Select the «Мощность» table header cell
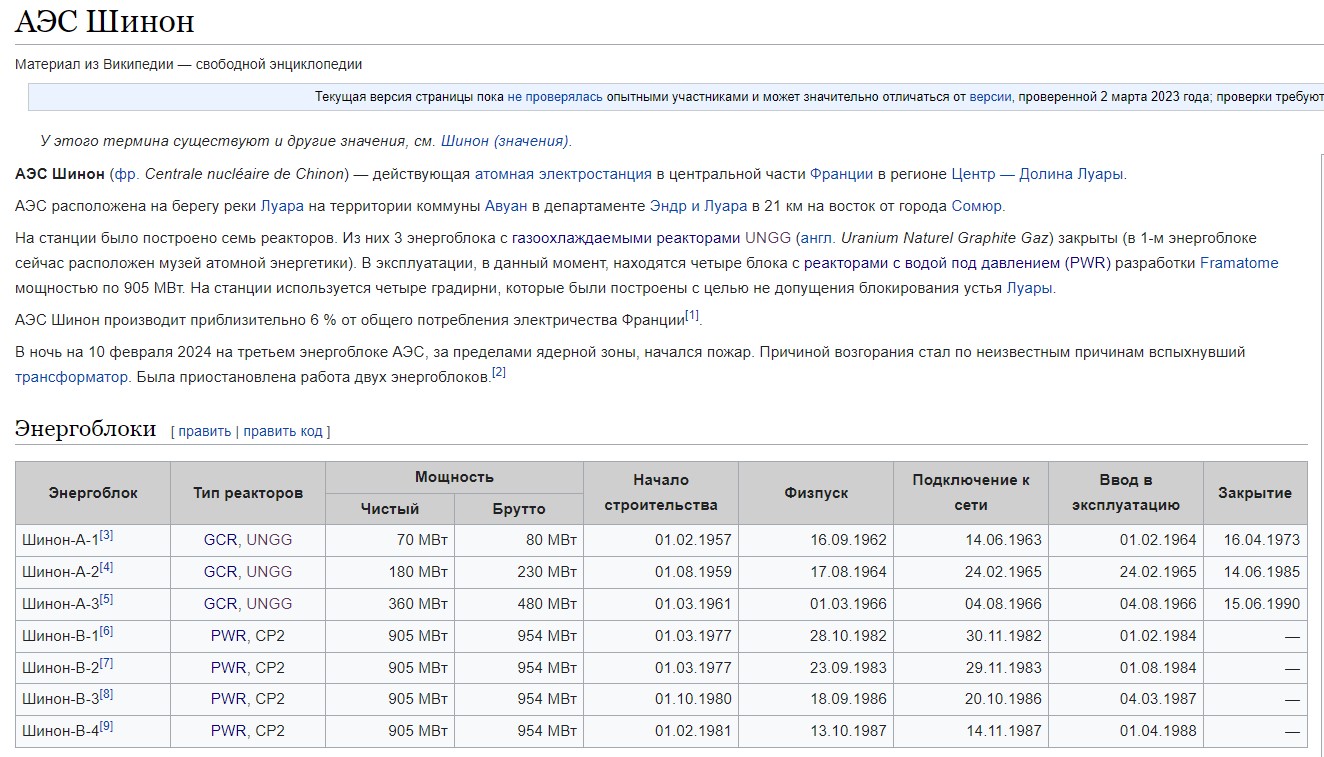Viewport: 1324px width, 757px height. click(x=454, y=477)
